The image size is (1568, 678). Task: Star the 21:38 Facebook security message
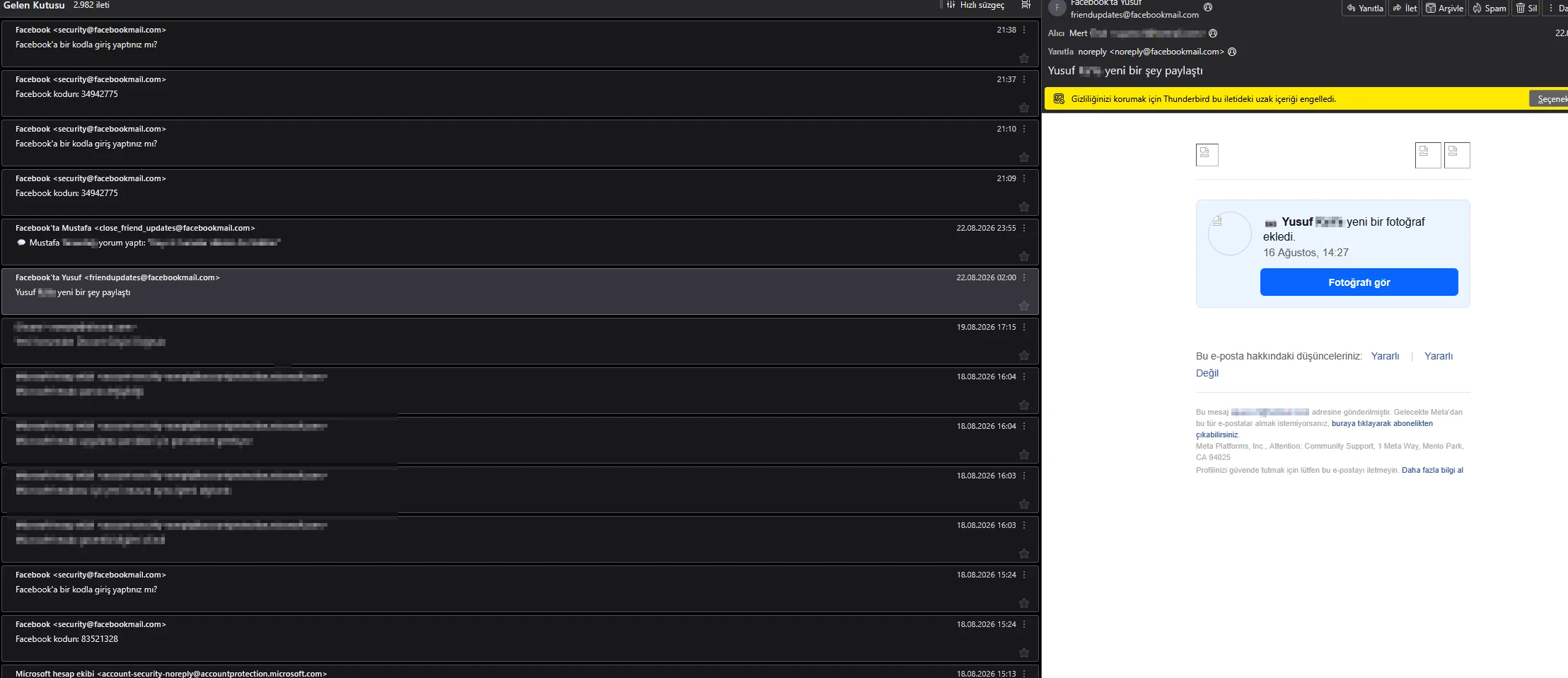tap(1024, 58)
